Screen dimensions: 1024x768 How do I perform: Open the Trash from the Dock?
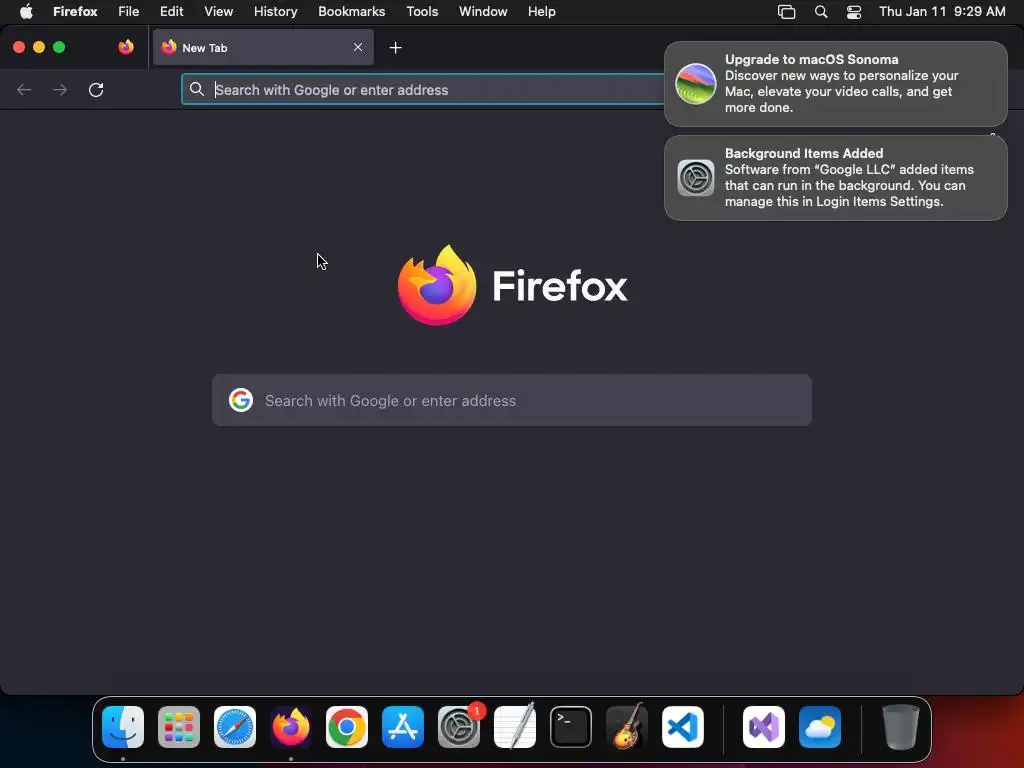(901, 727)
